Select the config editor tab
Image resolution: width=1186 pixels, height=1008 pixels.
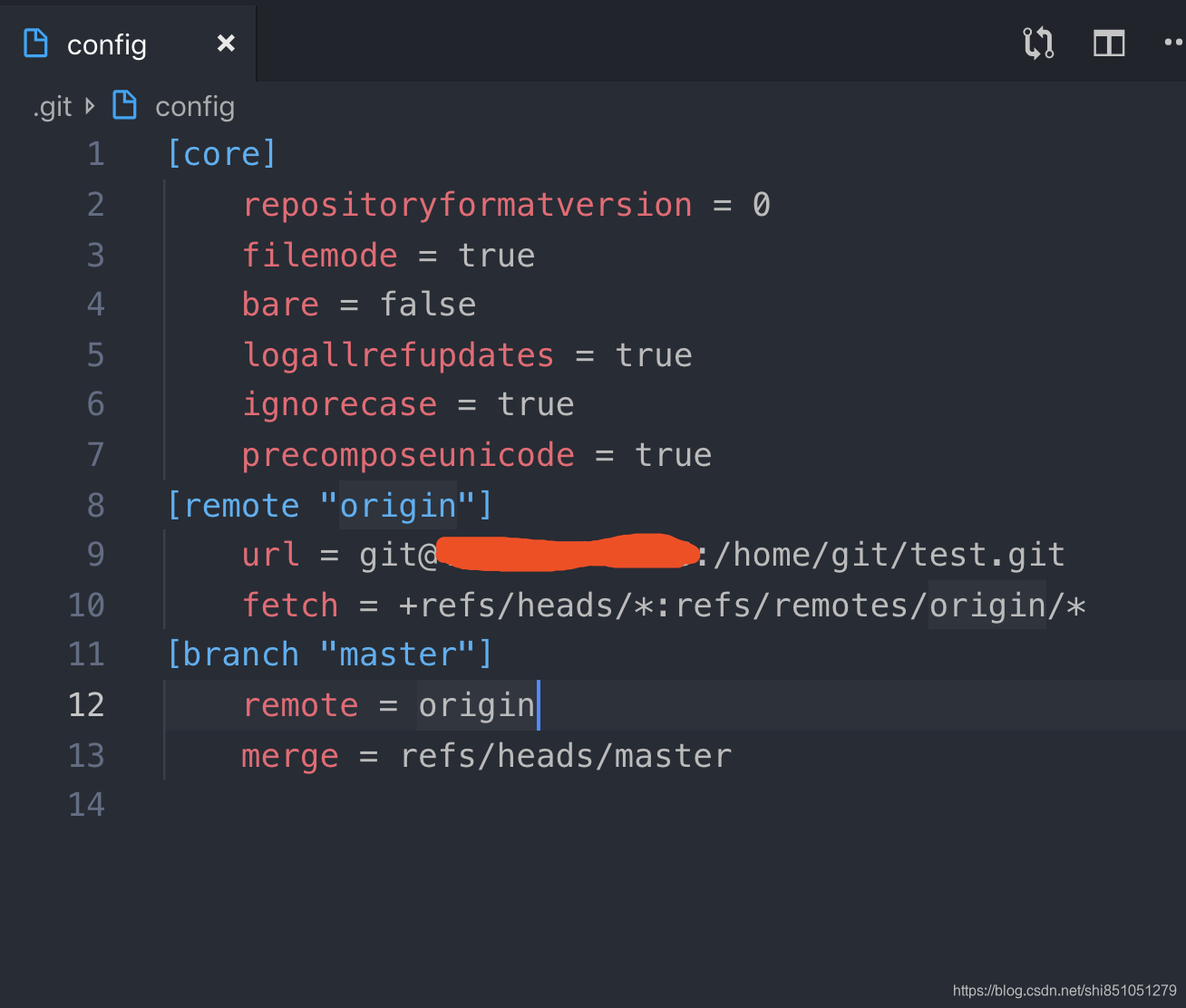click(128, 44)
